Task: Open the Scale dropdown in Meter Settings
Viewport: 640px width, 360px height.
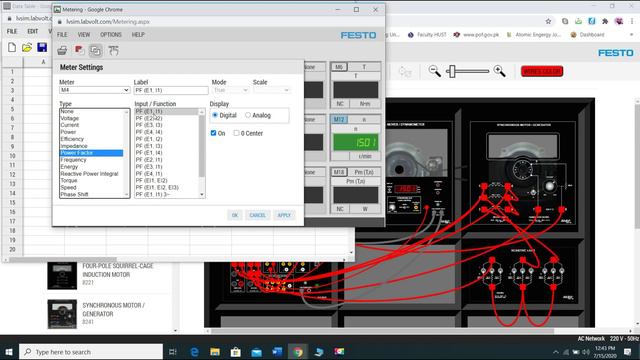Action: pos(271,90)
